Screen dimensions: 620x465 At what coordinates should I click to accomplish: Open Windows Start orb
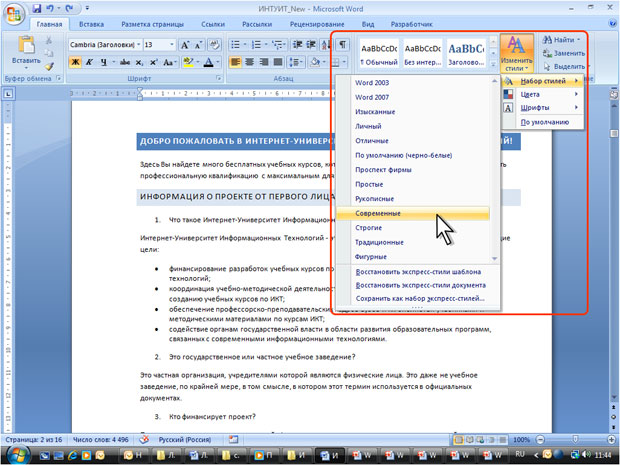pyautogui.click(x=17, y=455)
